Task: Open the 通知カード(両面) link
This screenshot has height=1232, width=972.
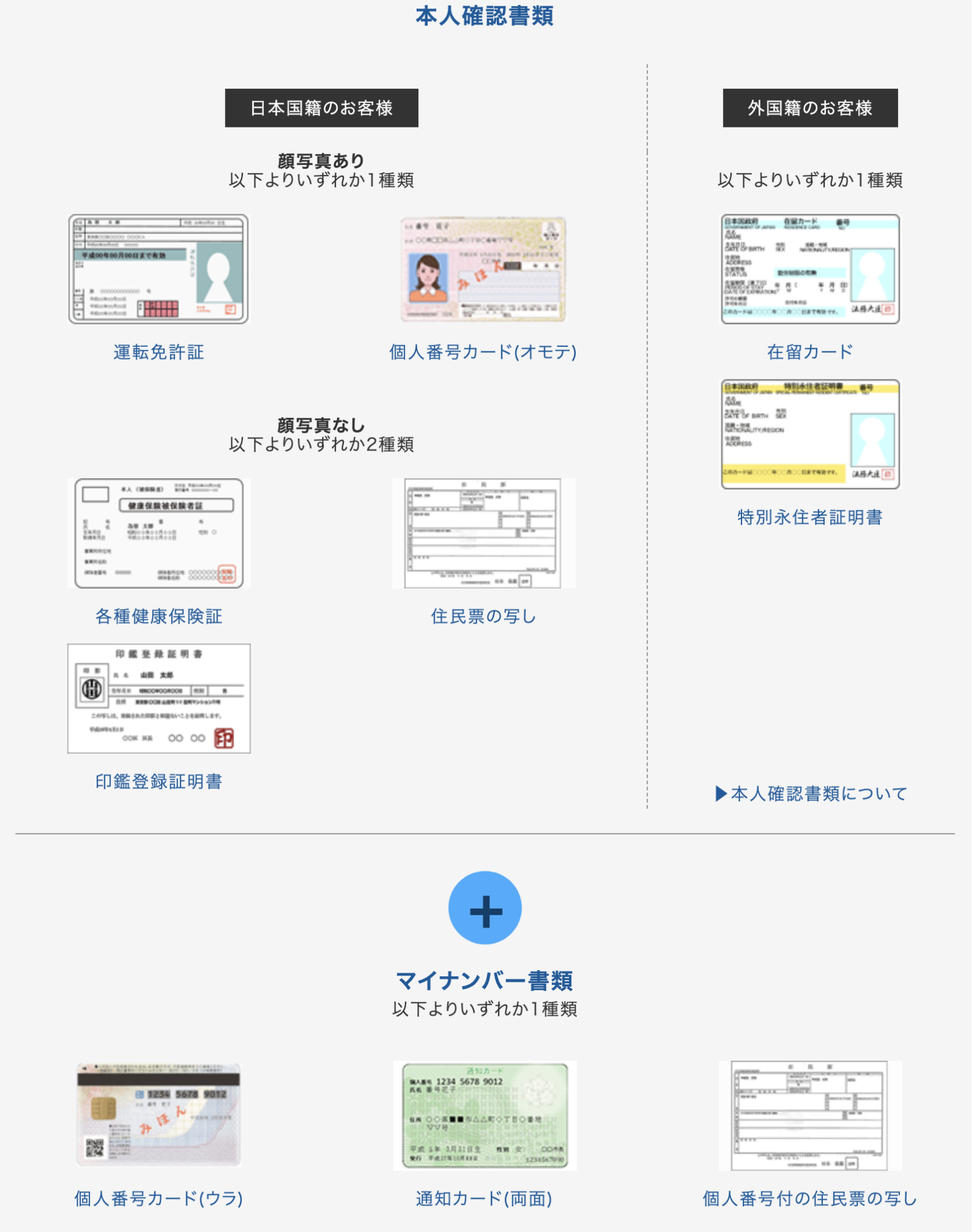Action: click(x=484, y=1199)
